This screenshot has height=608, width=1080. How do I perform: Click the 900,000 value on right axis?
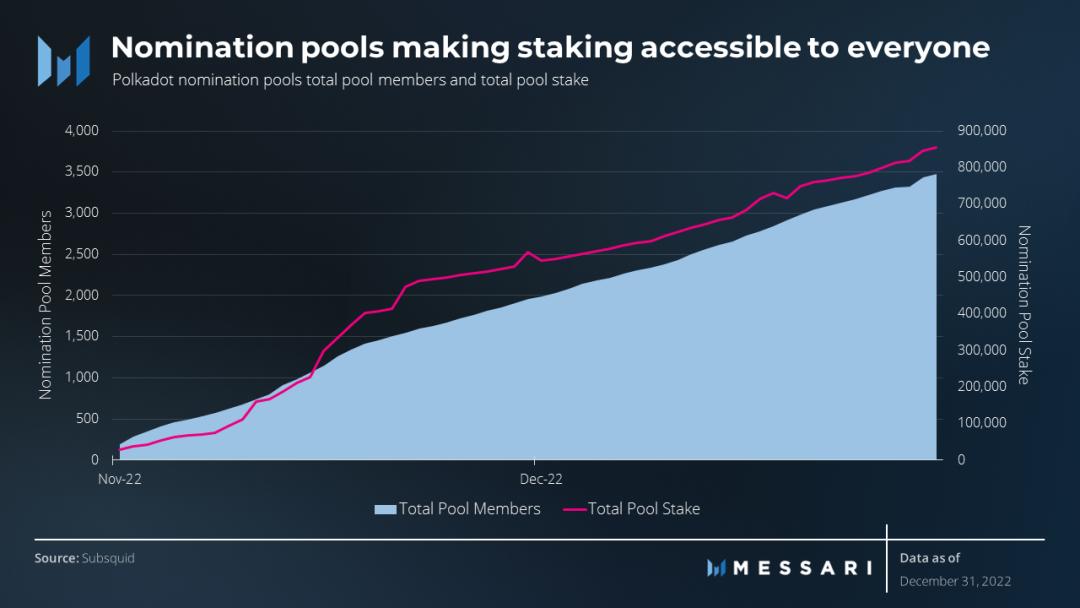981,130
